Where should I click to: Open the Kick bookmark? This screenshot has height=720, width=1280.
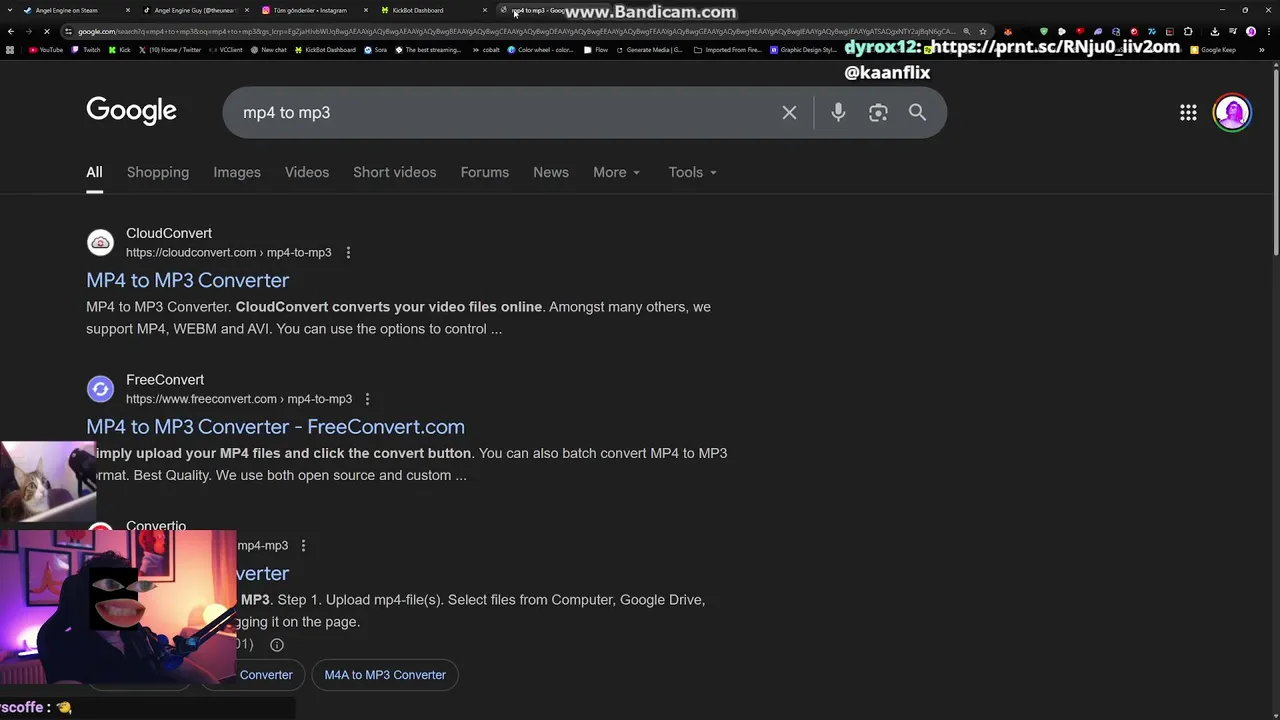[120, 50]
